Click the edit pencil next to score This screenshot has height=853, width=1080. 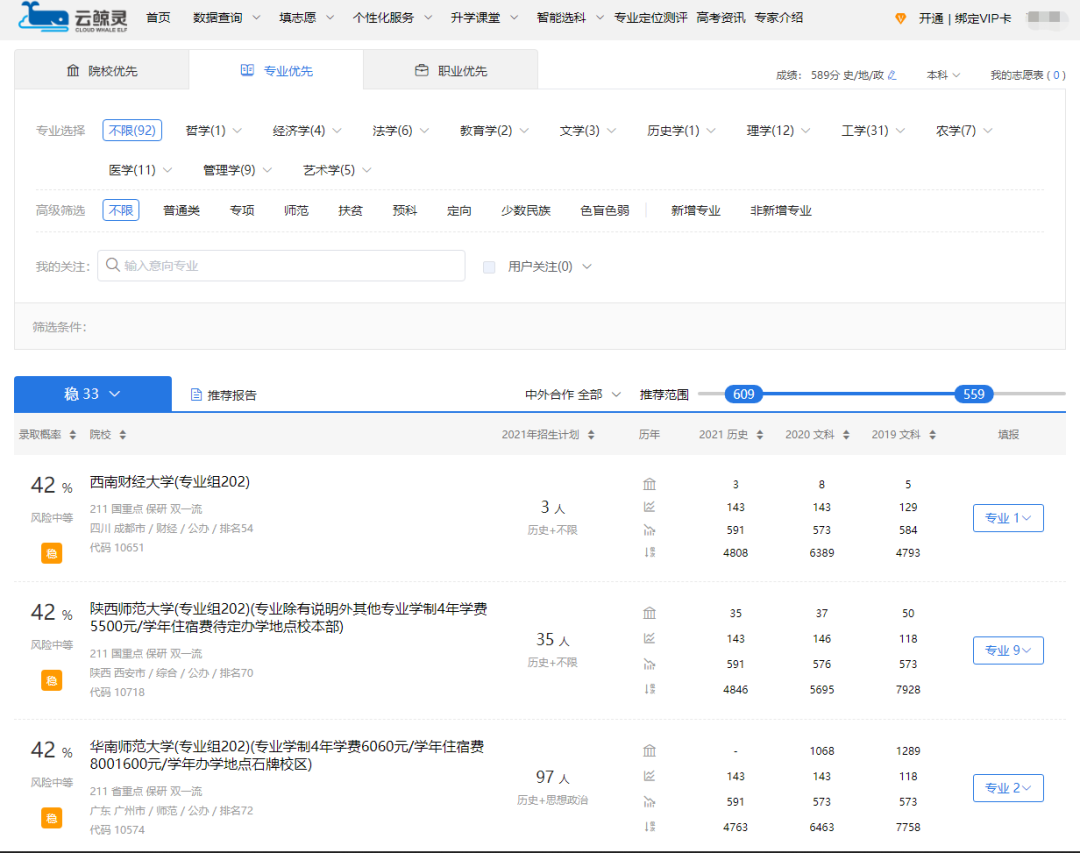coord(892,75)
